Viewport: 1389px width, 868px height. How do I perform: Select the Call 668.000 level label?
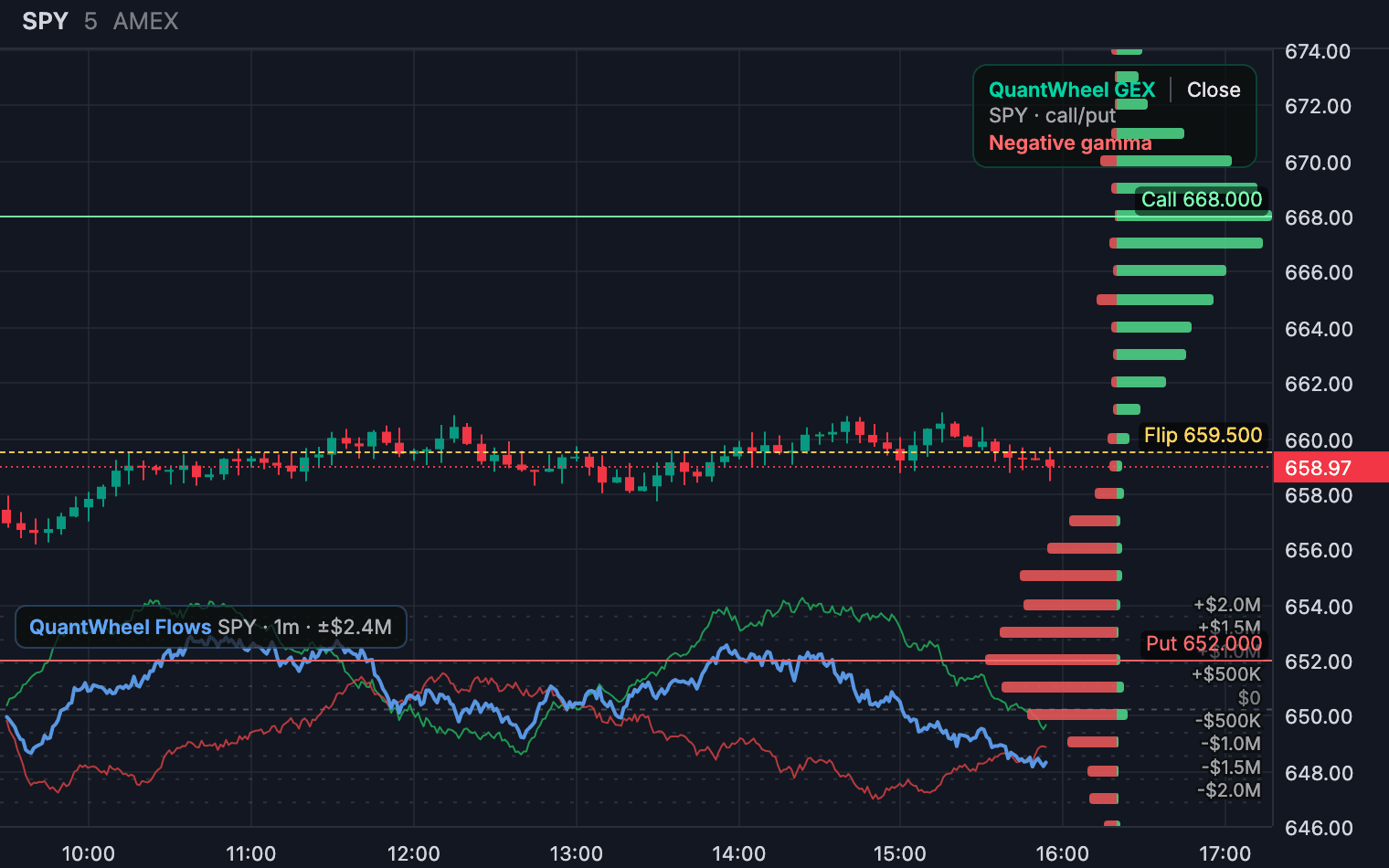(1202, 199)
